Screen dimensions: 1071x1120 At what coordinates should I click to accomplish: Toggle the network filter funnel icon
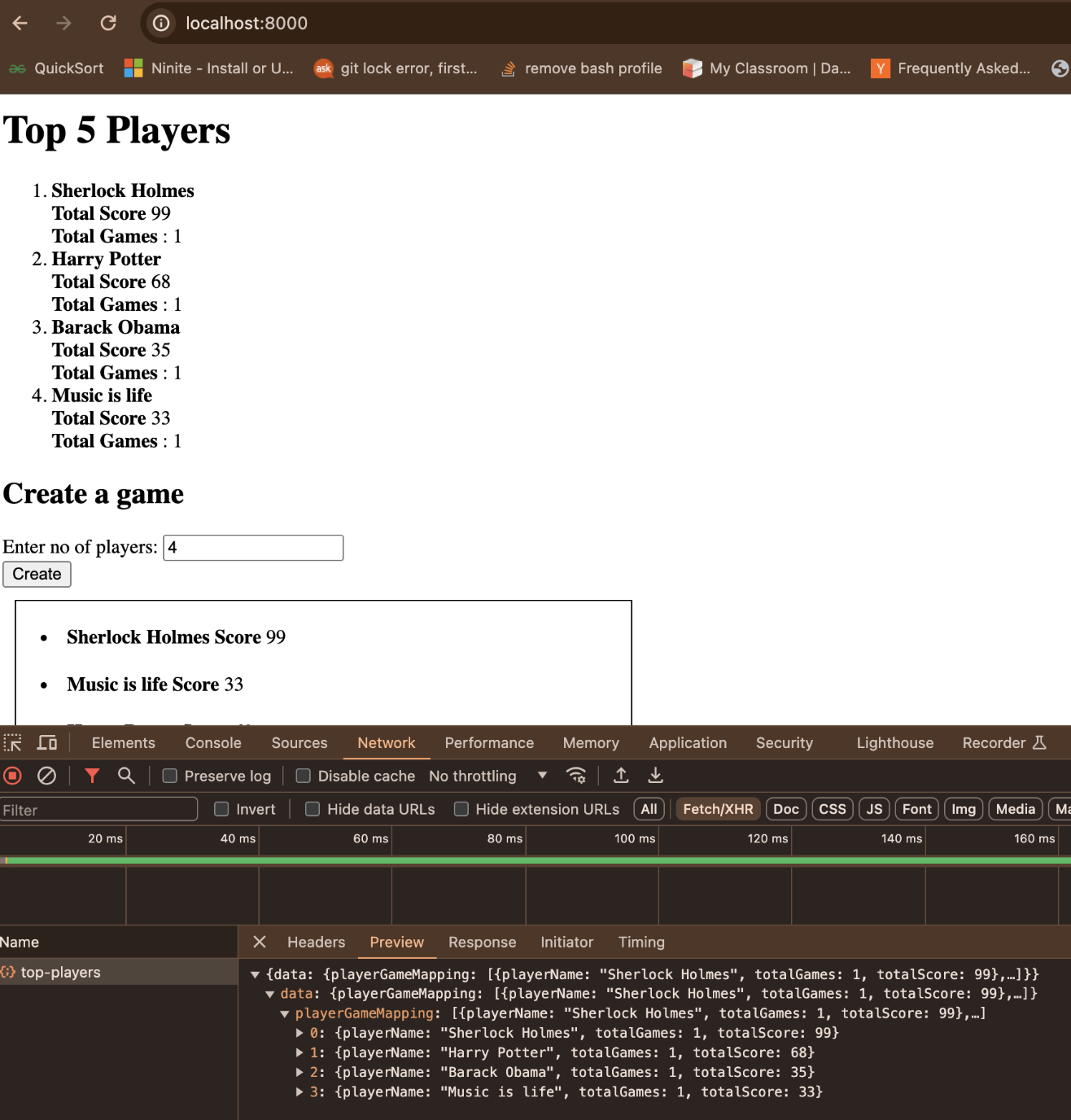point(92,776)
